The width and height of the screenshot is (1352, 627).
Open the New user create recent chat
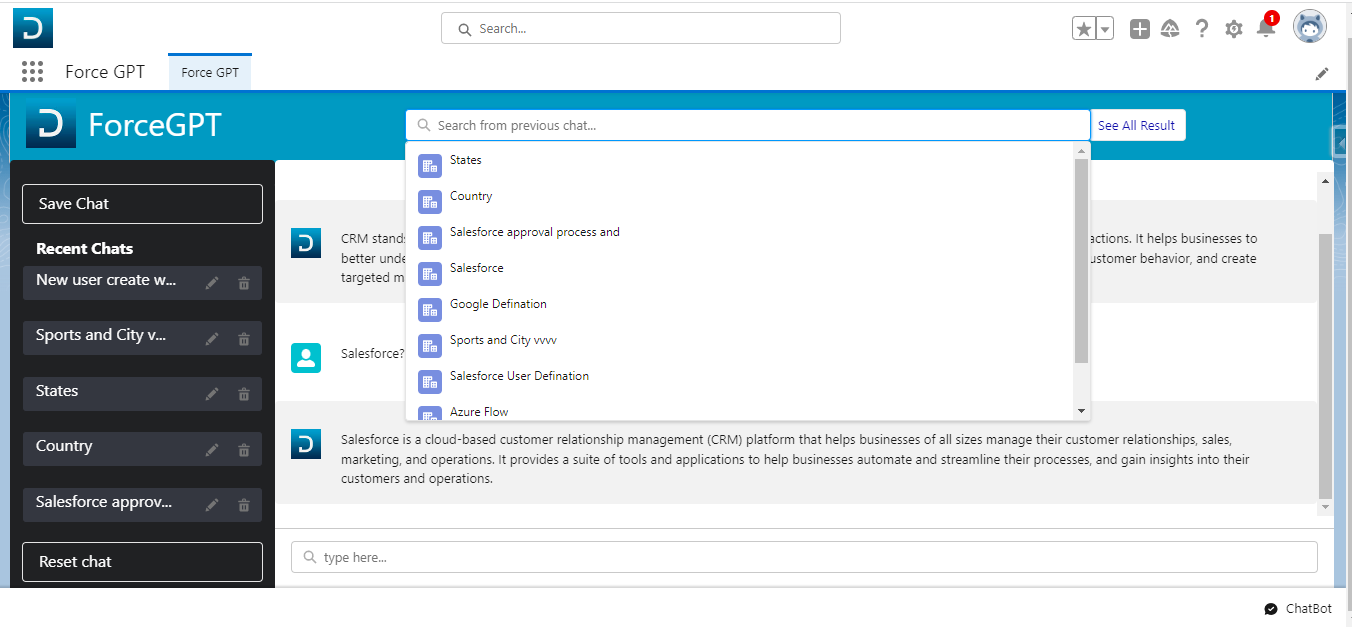(106, 280)
